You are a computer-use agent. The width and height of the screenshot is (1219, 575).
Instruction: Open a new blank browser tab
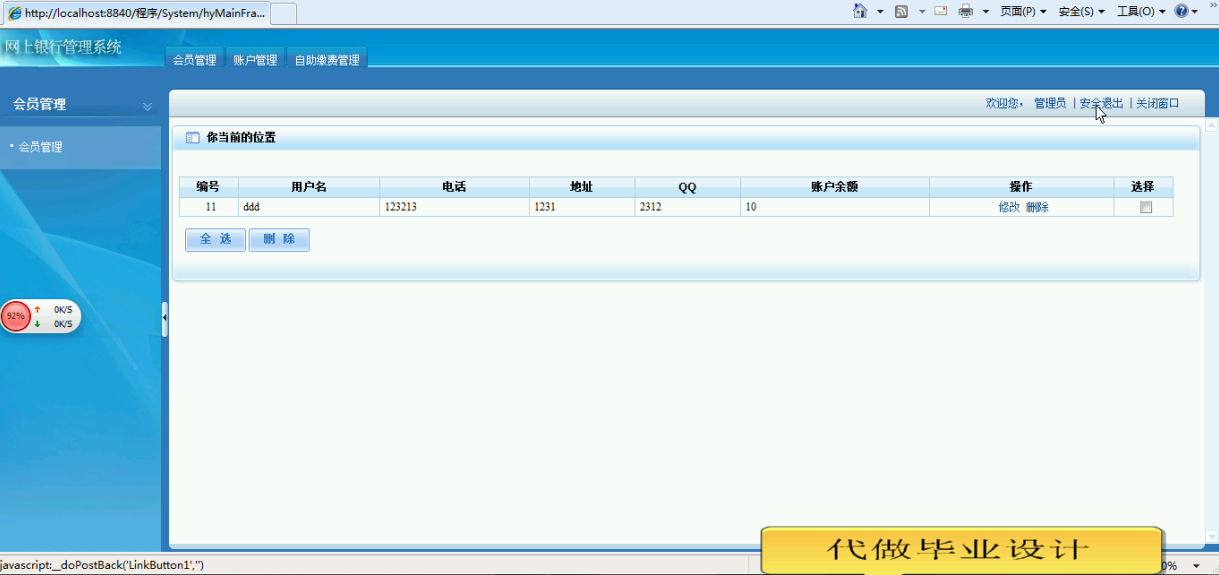click(283, 13)
